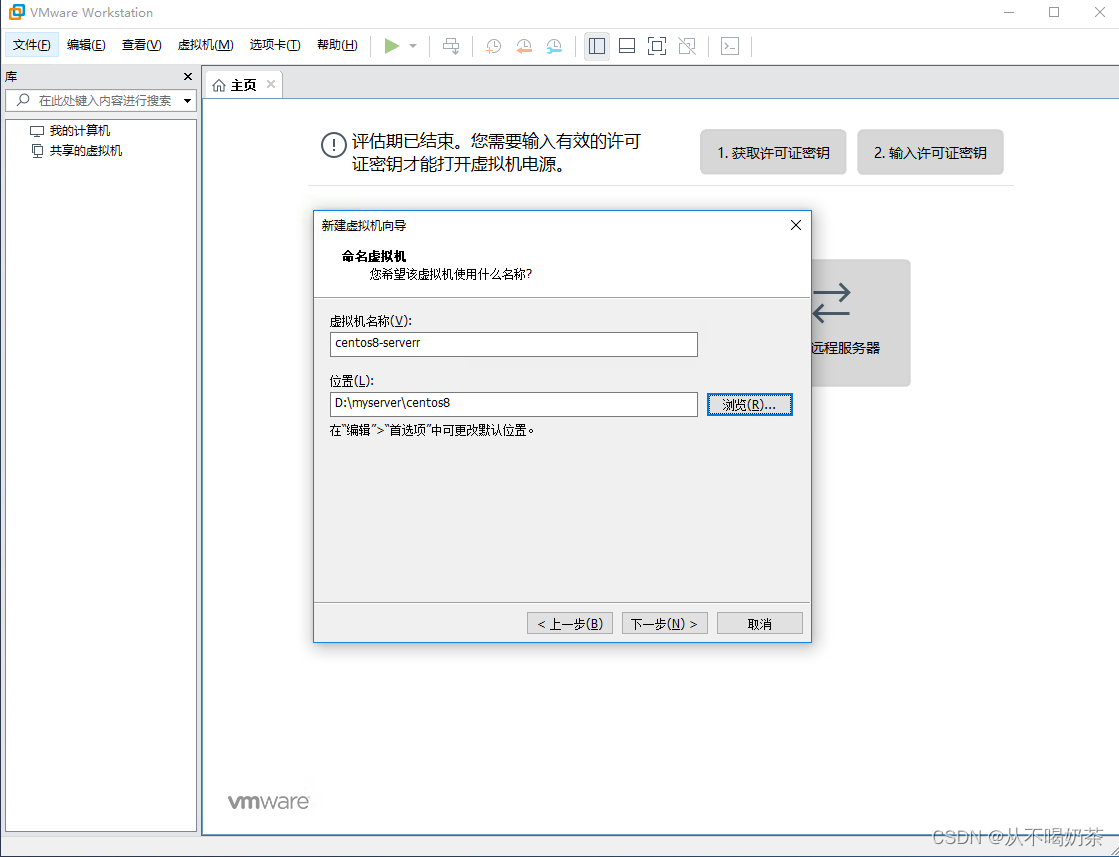The image size is (1119, 857).
Task: Click the green power on play icon
Action: tap(392, 46)
